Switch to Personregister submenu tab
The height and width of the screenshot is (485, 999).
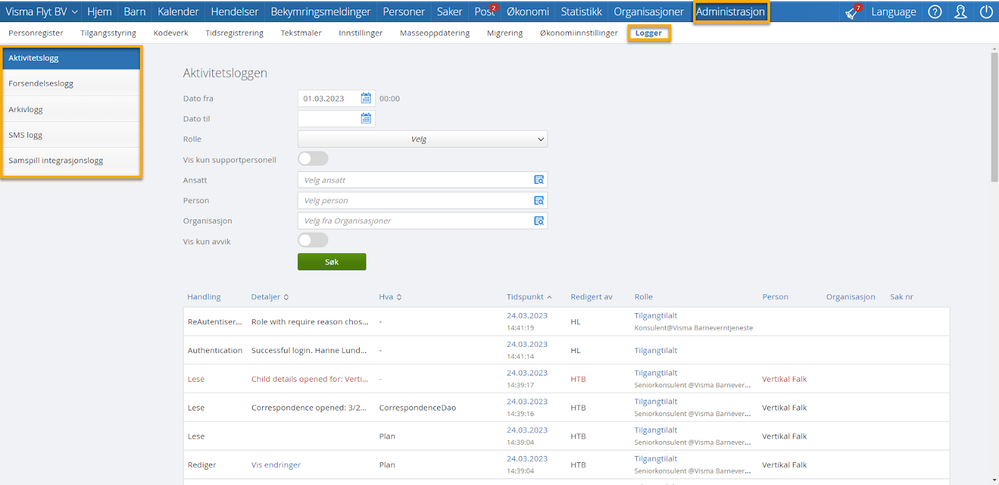(36, 33)
